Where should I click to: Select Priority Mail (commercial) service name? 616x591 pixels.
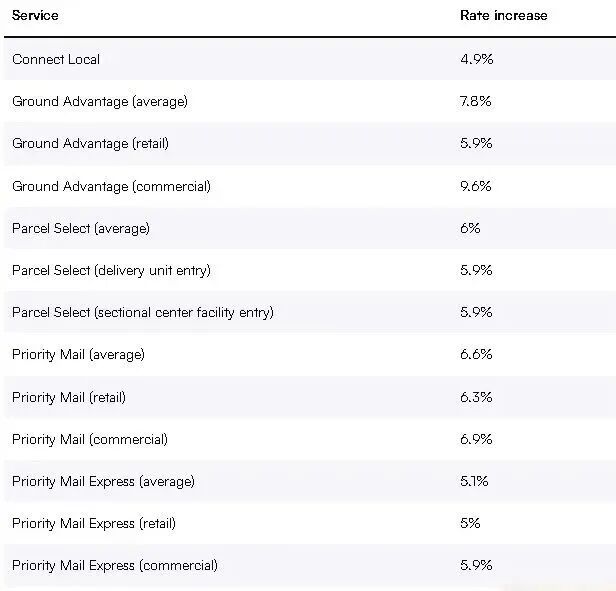90,439
